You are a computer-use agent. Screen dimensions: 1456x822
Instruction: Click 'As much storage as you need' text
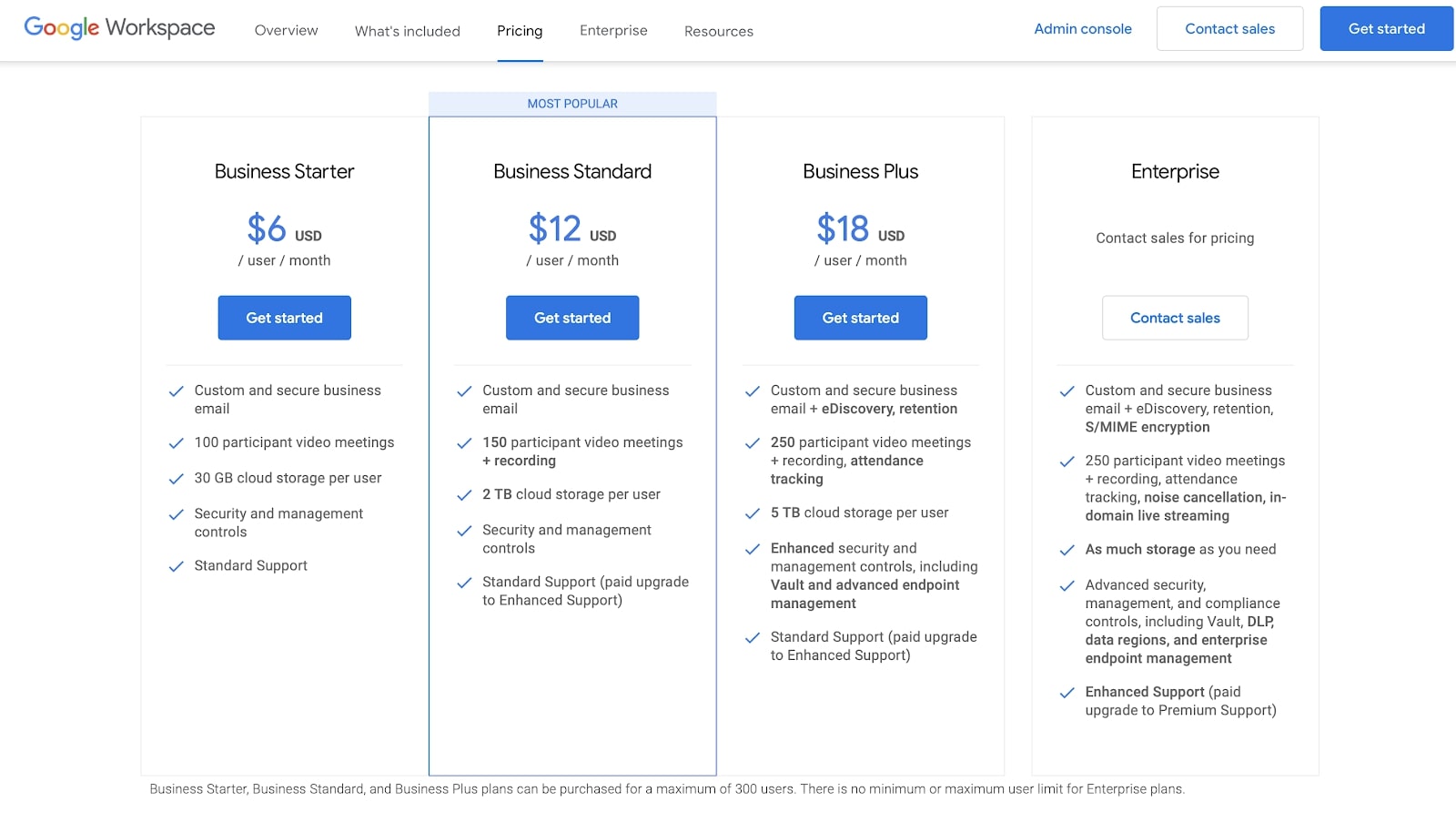(x=1180, y=549)
